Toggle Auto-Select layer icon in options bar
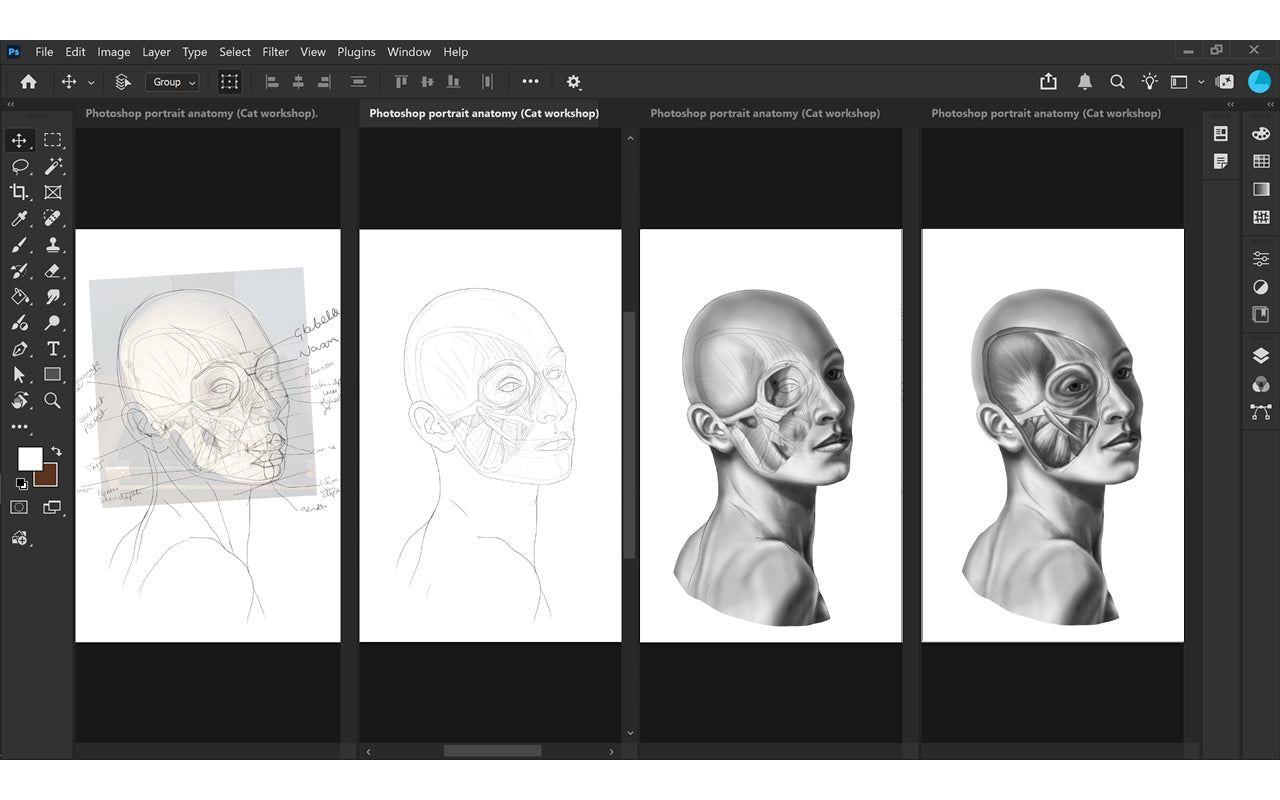Screen dimensions: 1280x800 [123, 82]
